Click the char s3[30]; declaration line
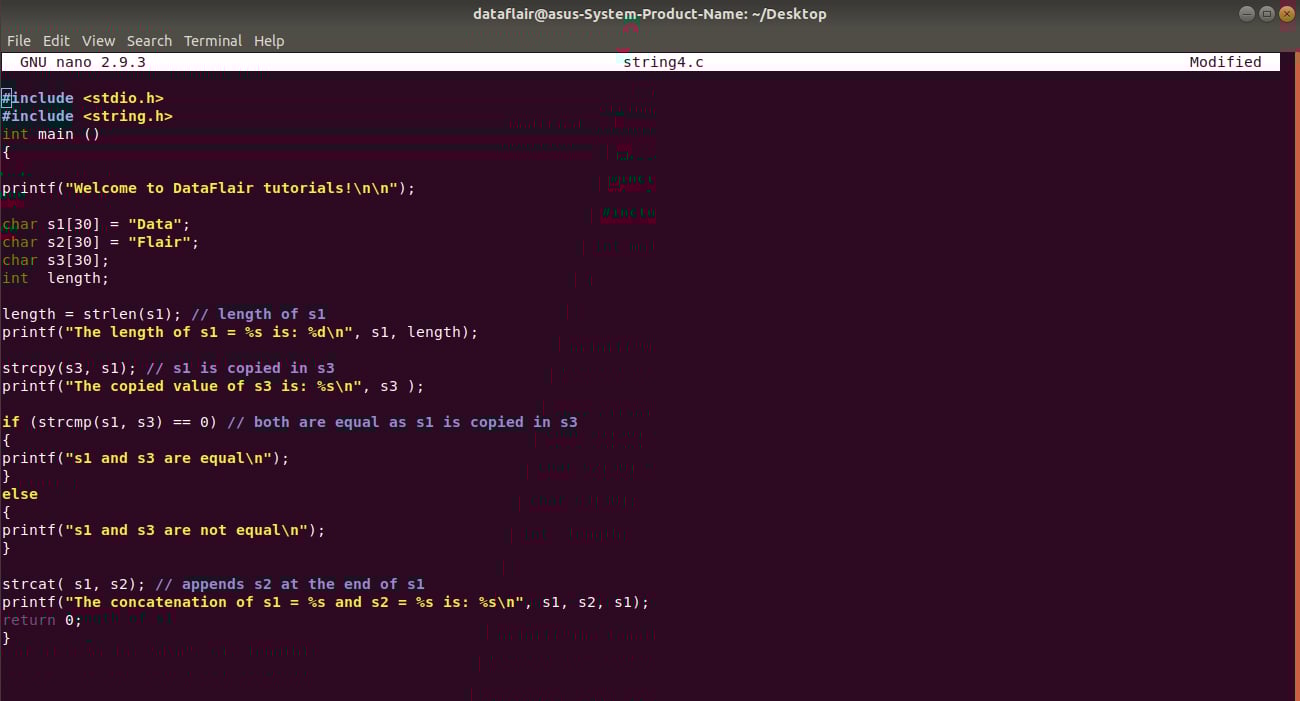Image resolution: width=1300 pixels, height=701 pixels. [x=56, y=260]
